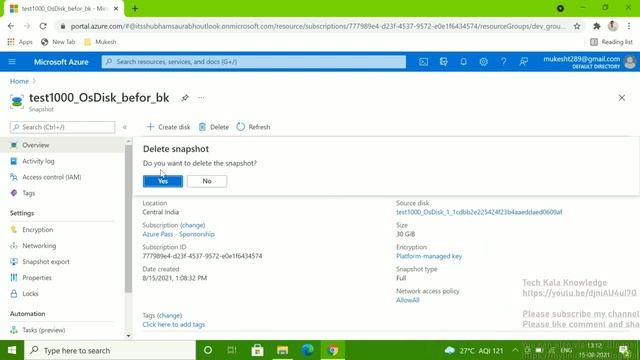Open Chrome extensions puzzle icon
The height and width of the screenshot is (360, 640).
click(x=597, y=26)
